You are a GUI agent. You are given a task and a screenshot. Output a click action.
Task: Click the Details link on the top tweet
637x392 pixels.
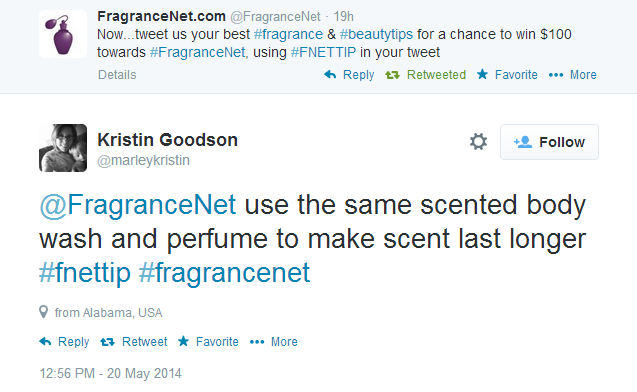click(x=117, y=75)
